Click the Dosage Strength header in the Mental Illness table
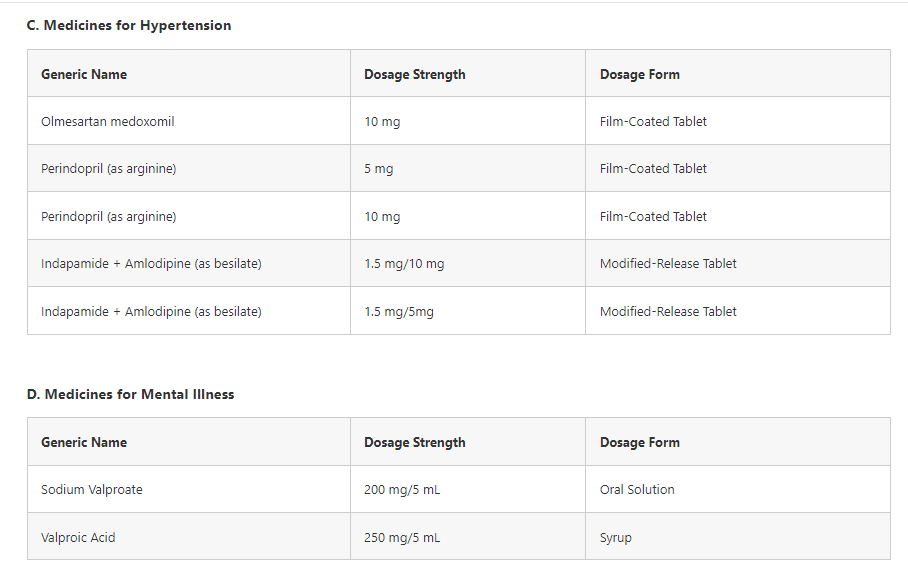 (x=415, y=442)
